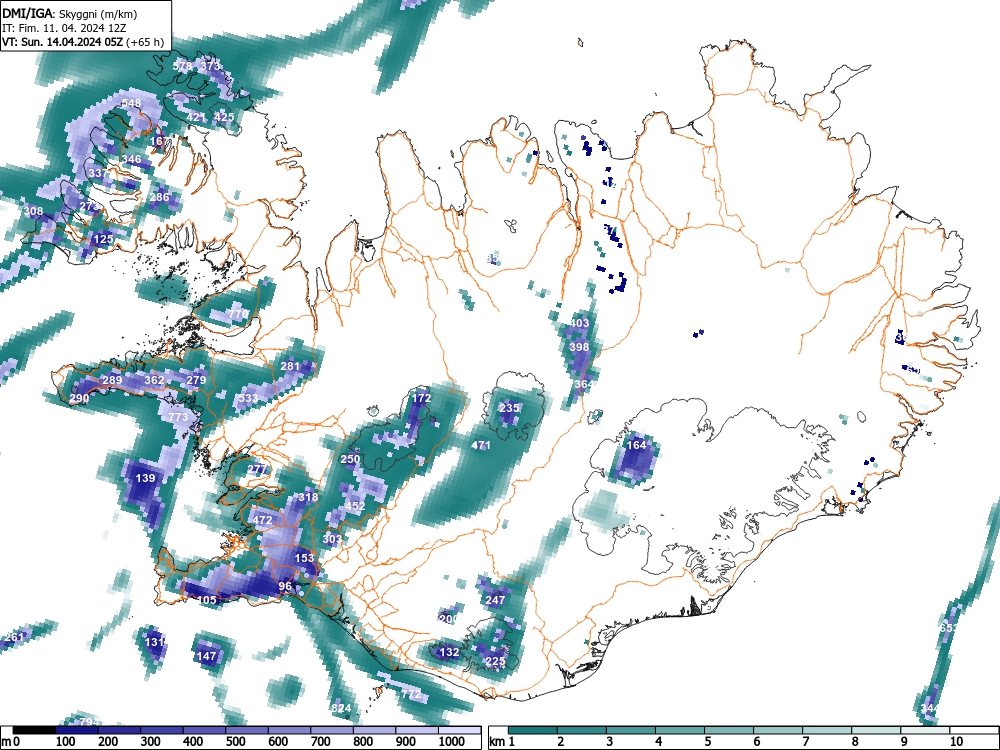Select the 247 visibility value
The height and width of the screenshot is (750, 1000).
[496, 600]
